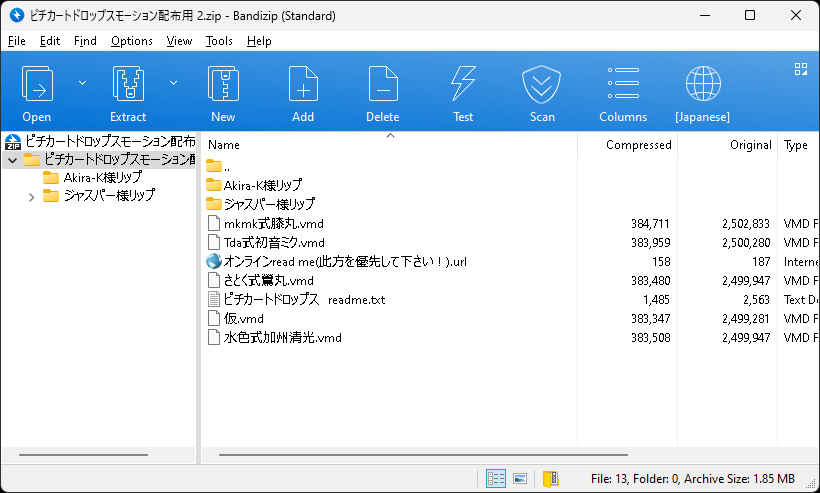Screen dimensions: 820x493
Task: Click the Add files toolbar icon
Action: pos(303,84)
